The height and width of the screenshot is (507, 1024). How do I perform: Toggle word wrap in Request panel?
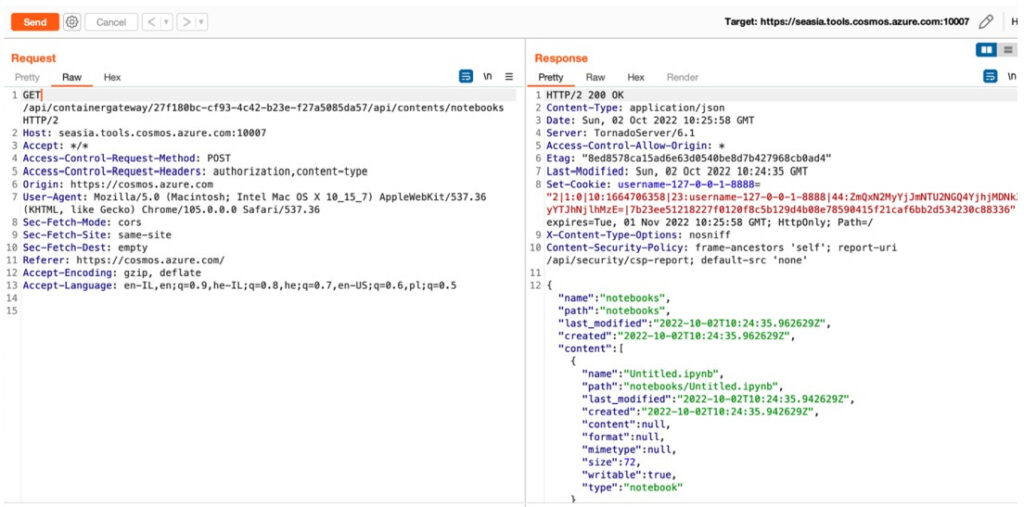click(x=466, y=76)
